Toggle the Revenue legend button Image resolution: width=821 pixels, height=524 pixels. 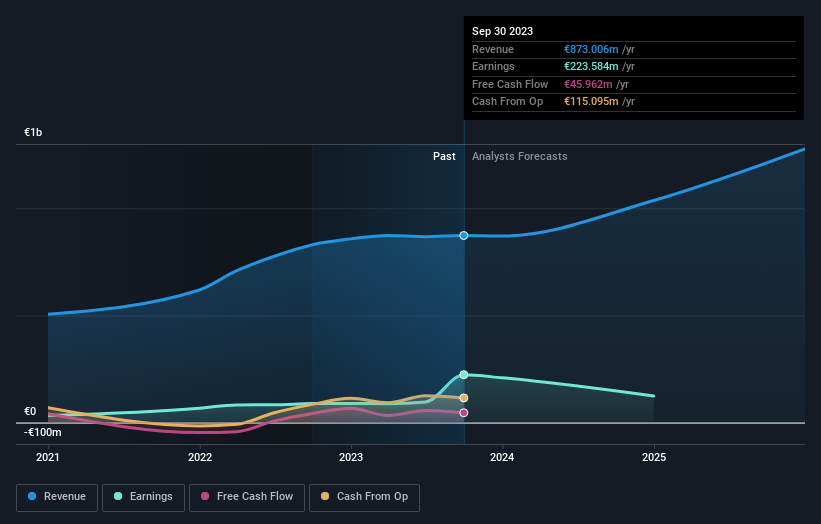coord(57,497)
